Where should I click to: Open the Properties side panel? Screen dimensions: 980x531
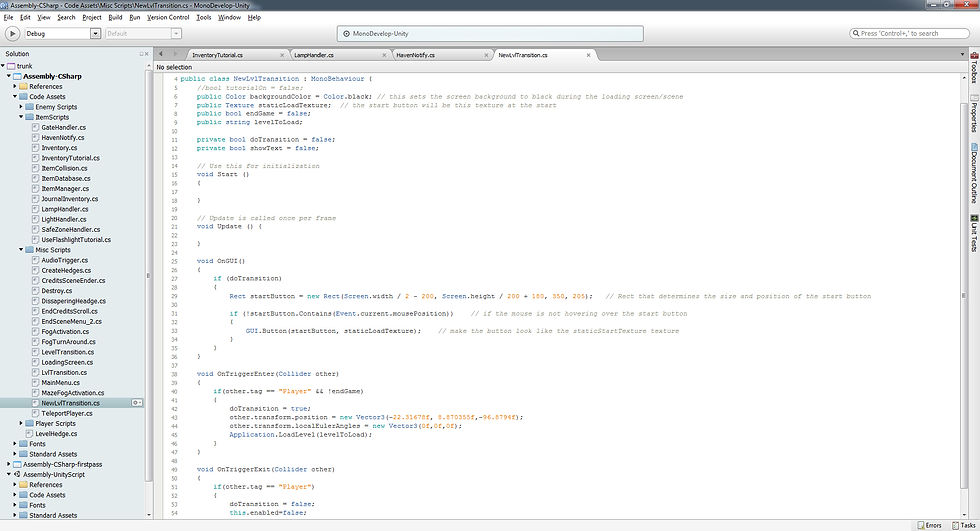pyautogui.click(x=974, y=113)
